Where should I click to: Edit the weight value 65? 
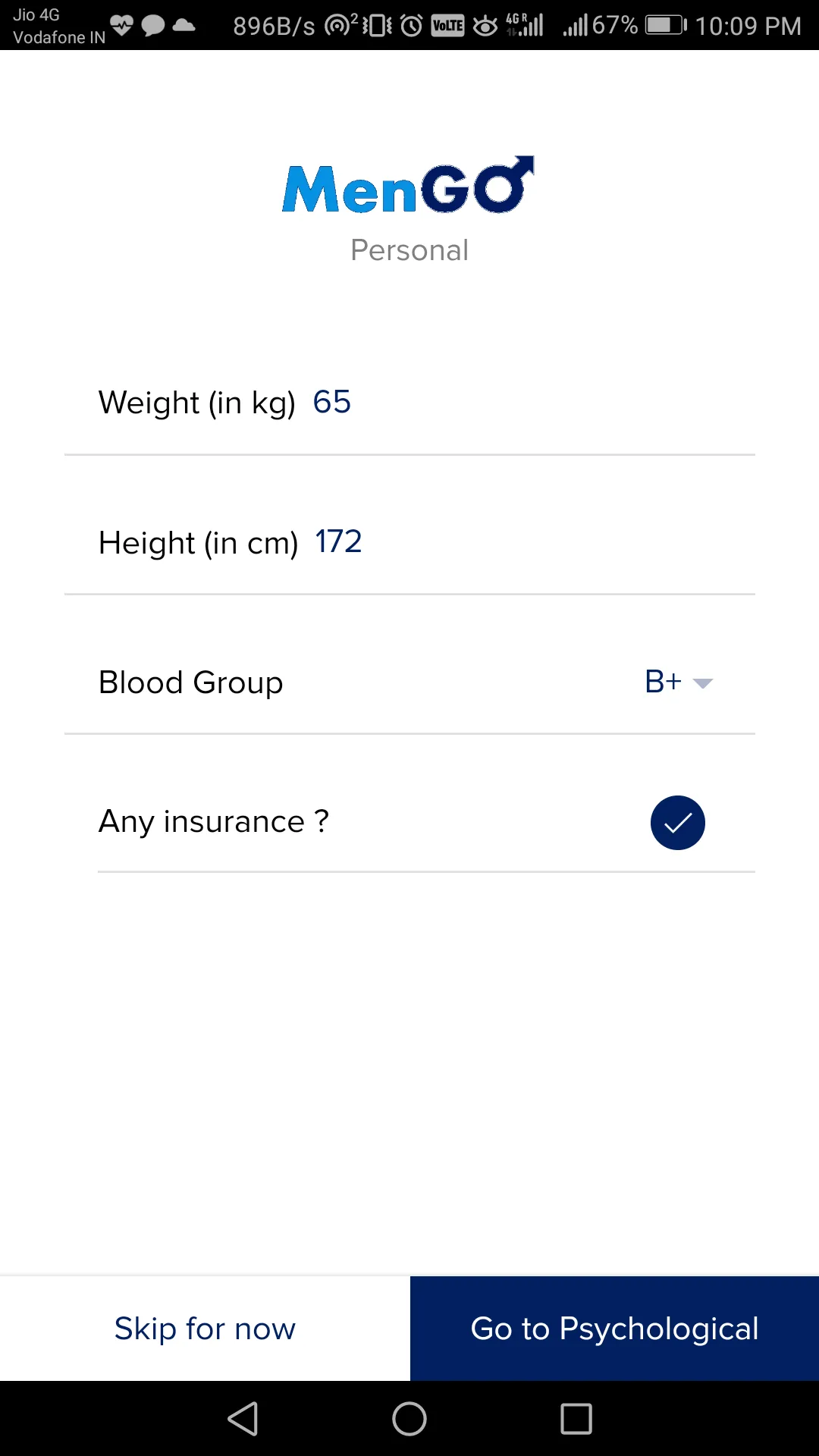coord(332,402)
